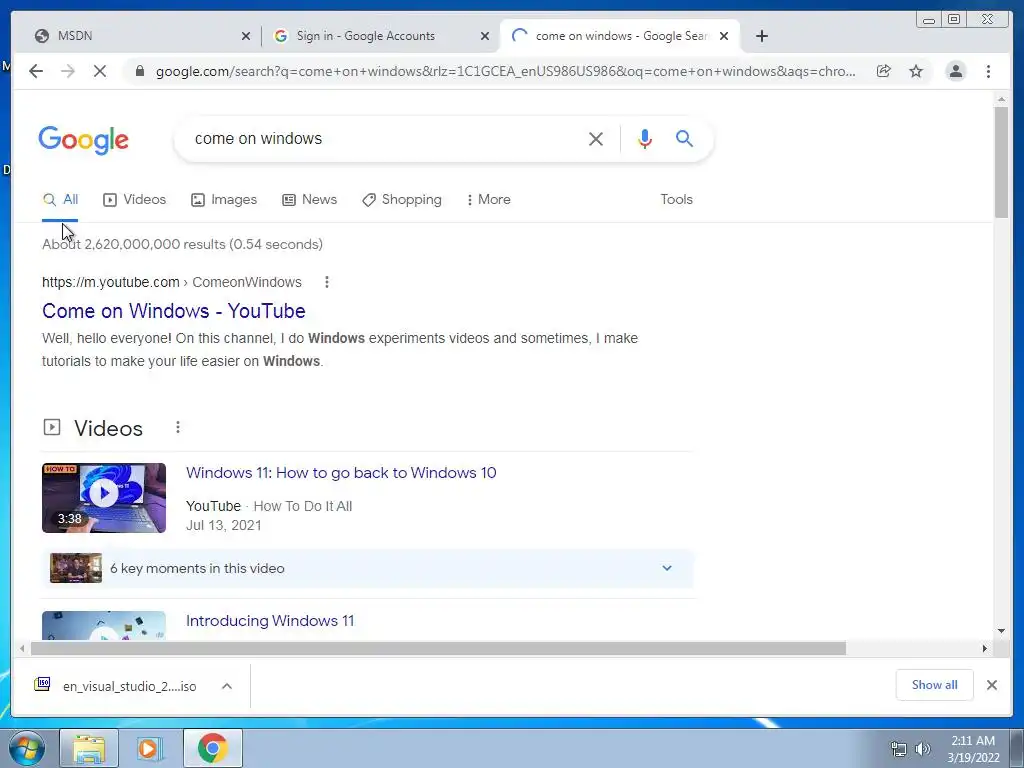Click in the Google search input field

(385, 138)
